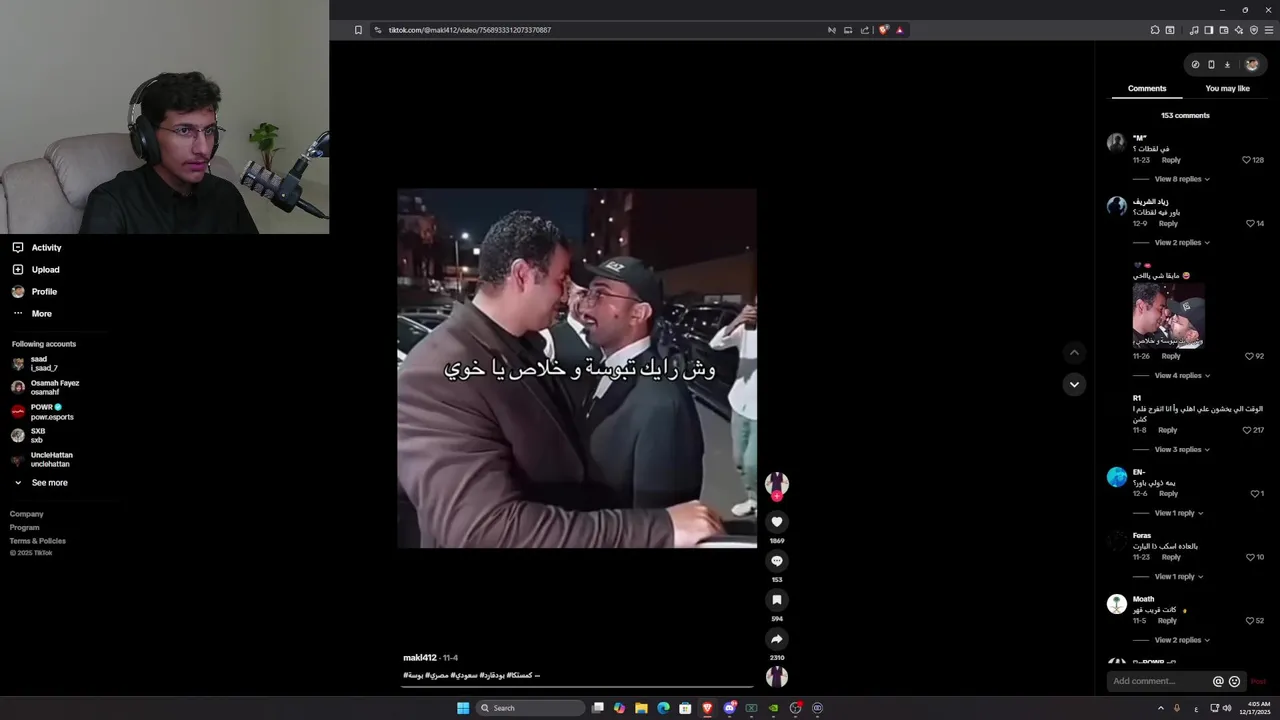1280x720 pixels.
Task: Follow creator via the avatar plus badge
Action: (777, 496)
